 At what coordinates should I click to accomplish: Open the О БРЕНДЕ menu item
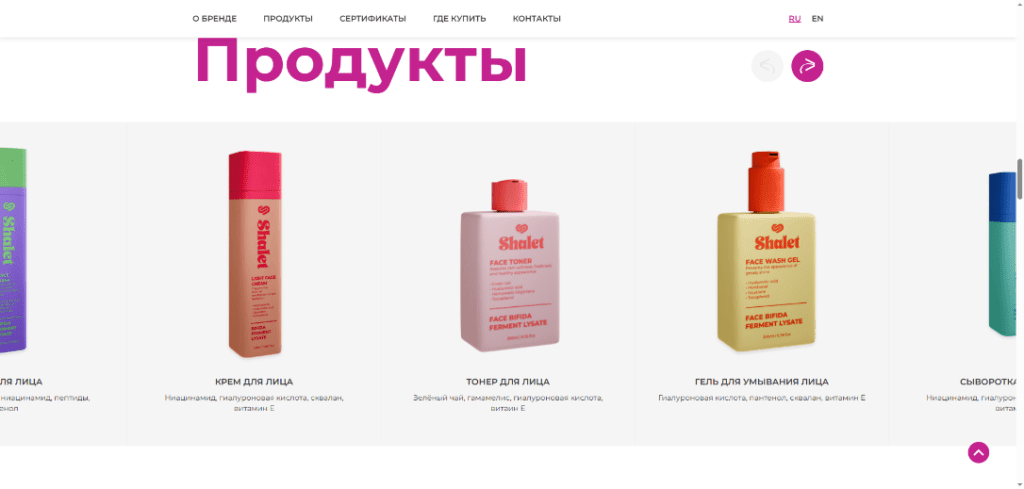(x=214, y=19)
